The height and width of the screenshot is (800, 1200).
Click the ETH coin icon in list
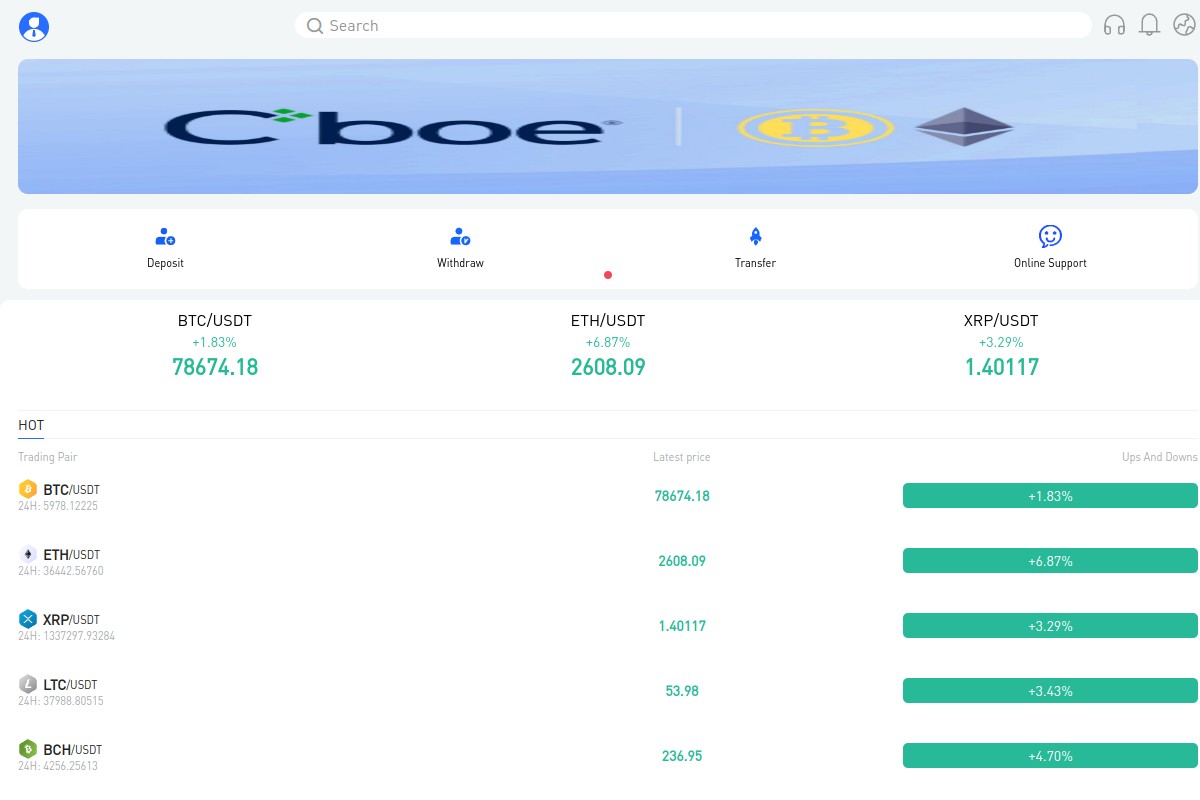28,554
